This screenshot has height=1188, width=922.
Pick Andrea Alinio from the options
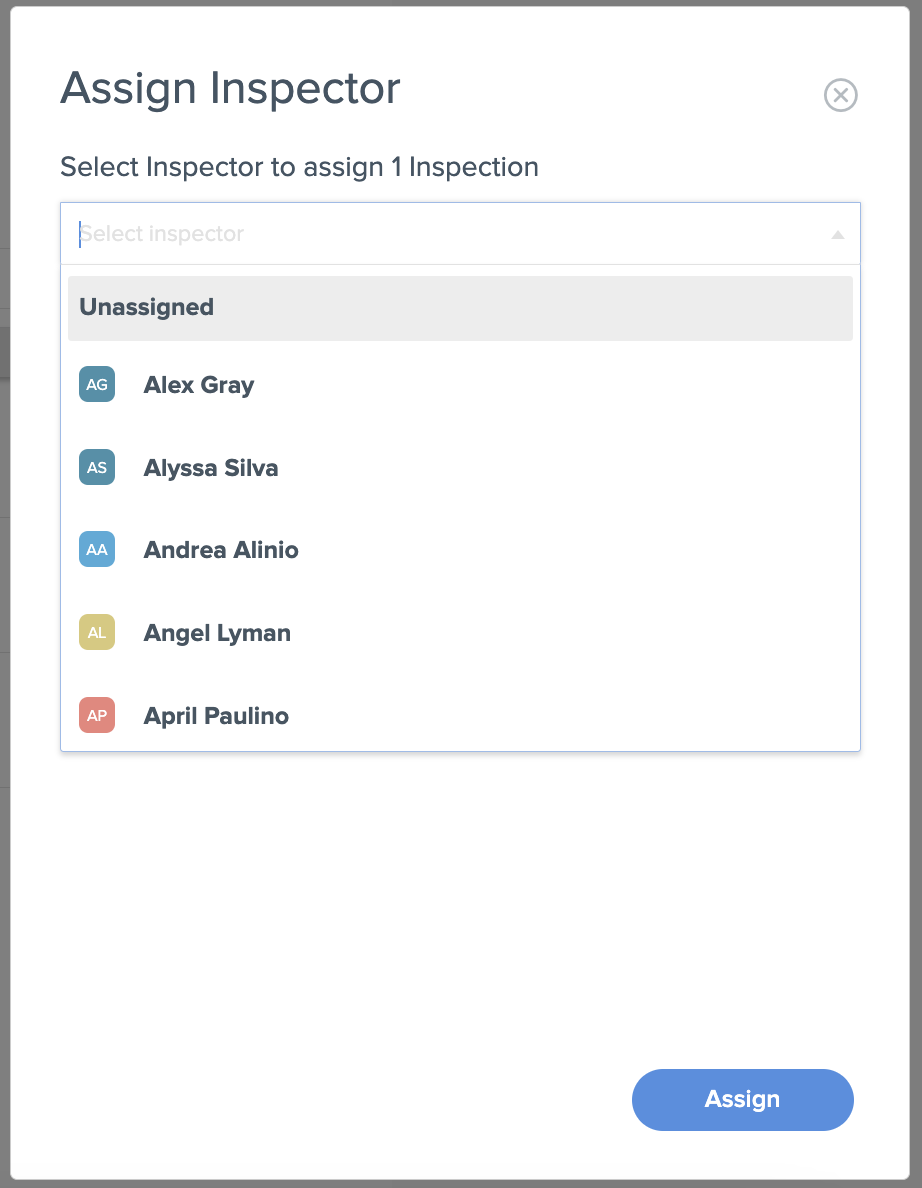tap(220, 549)
